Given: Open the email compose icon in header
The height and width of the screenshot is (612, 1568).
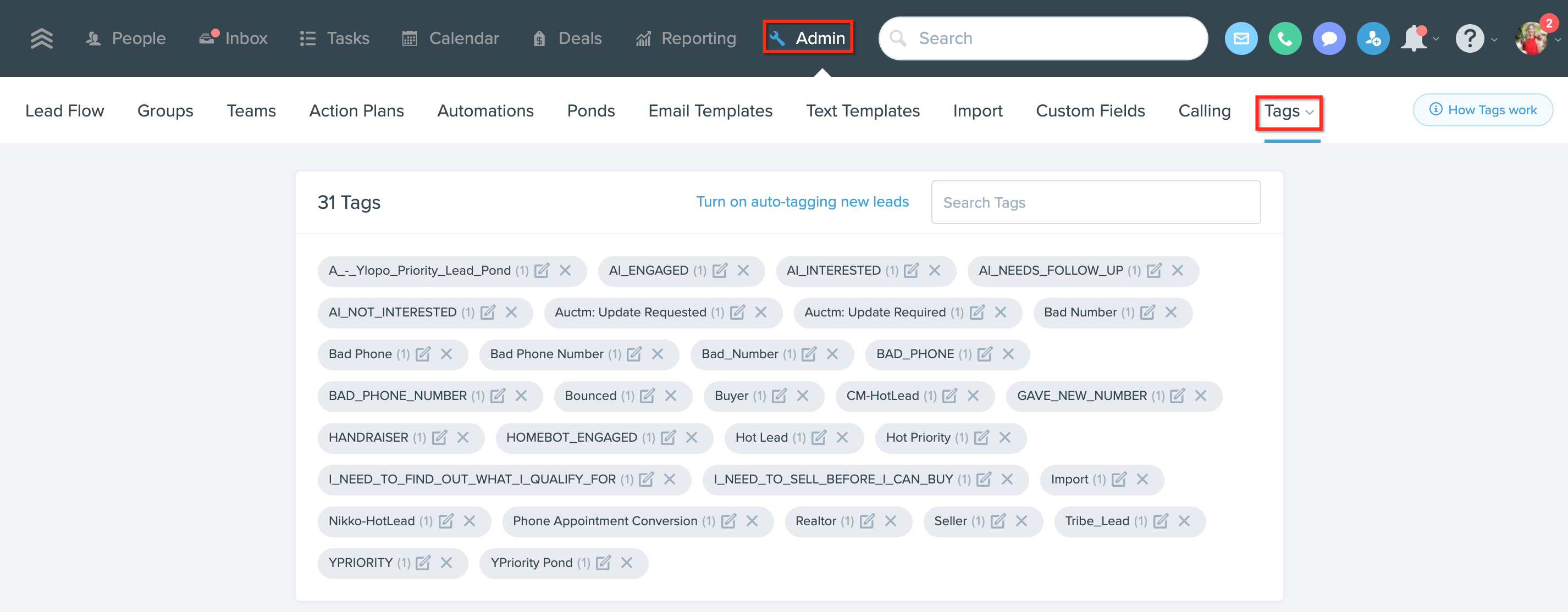Looking at the screenshot, I should [x=1241, y=38].
